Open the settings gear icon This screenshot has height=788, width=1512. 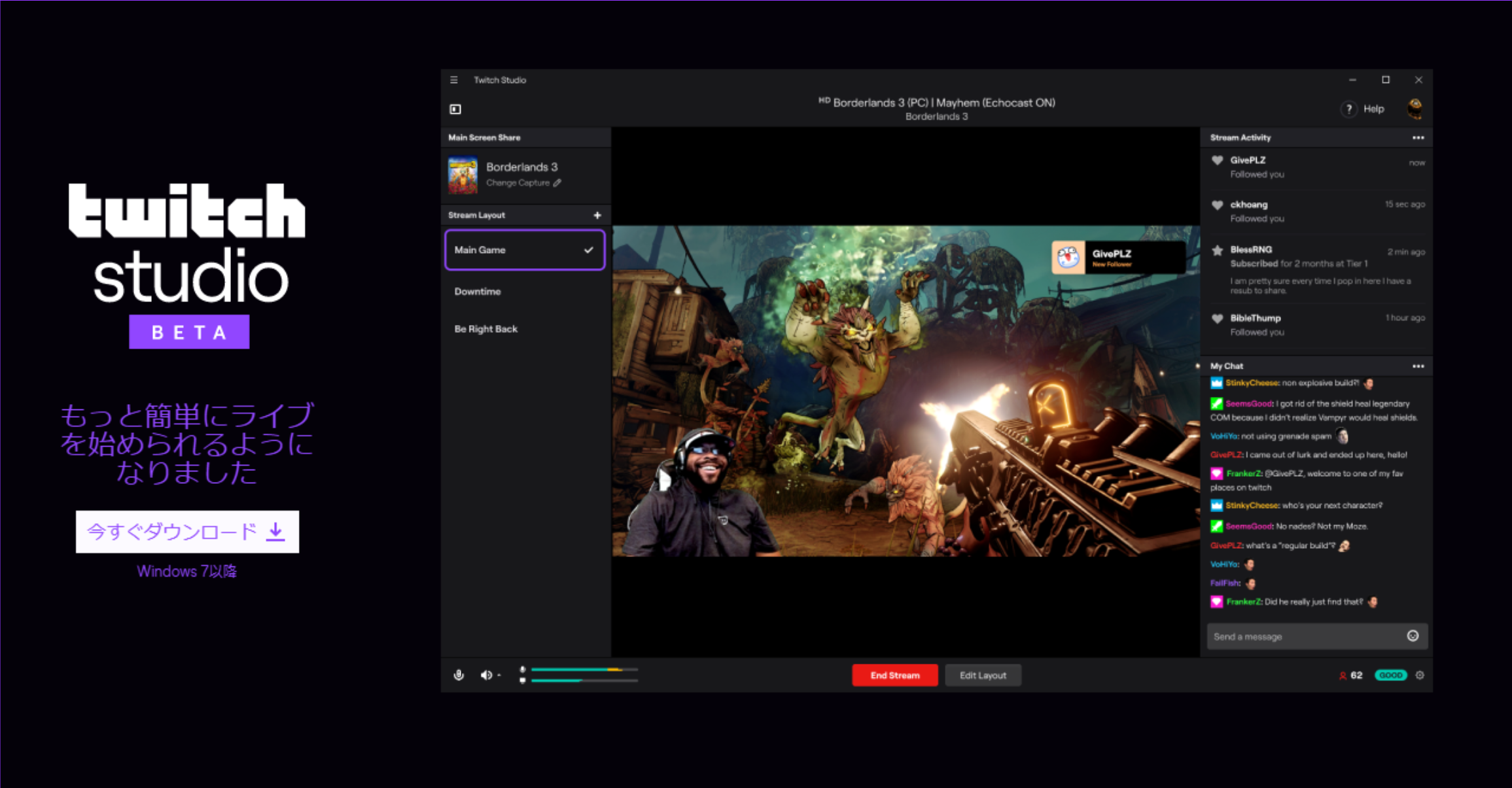pyautogui.click(x=1420, y=676)
